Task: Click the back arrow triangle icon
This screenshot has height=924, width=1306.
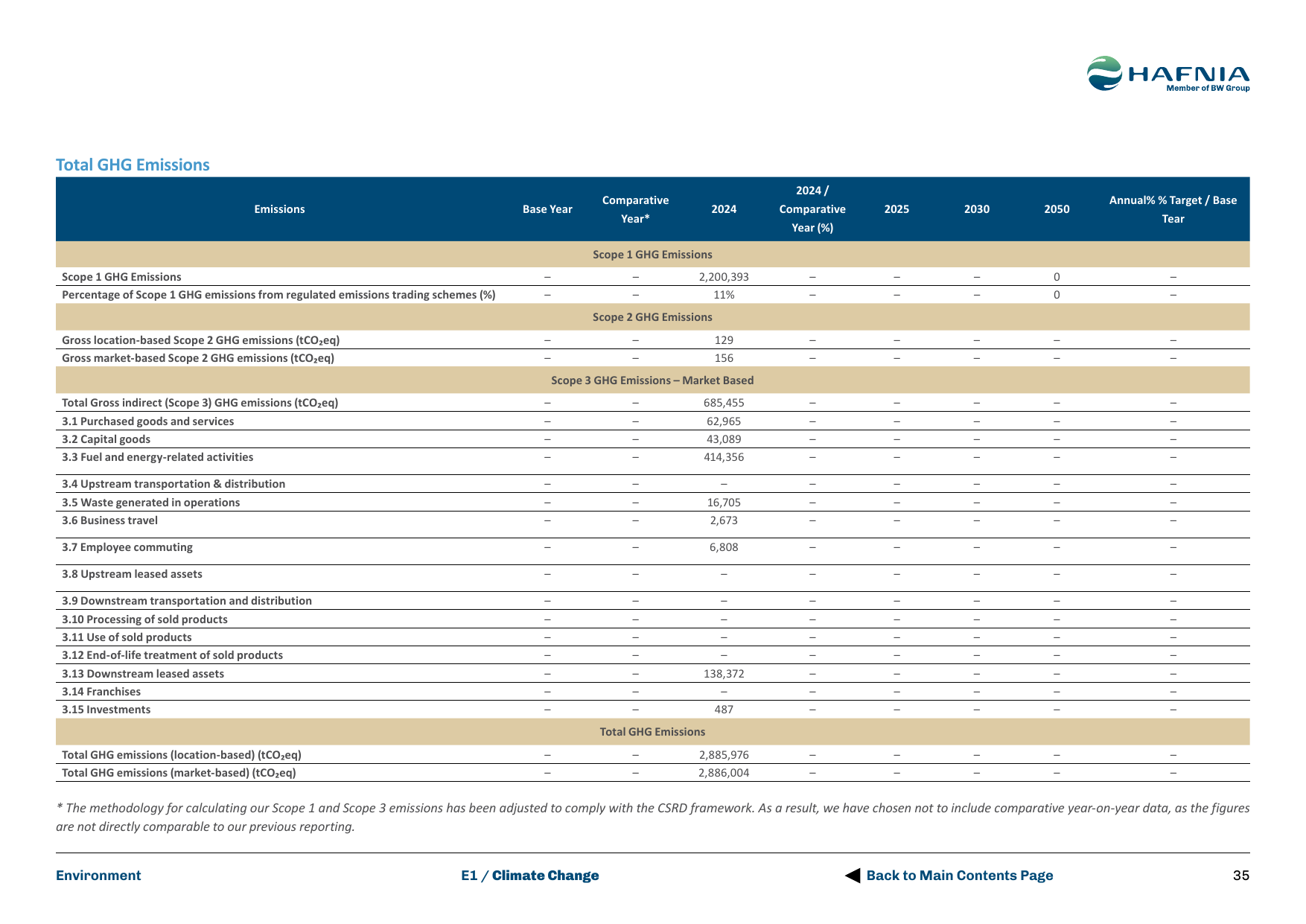Action: [853, 876]
